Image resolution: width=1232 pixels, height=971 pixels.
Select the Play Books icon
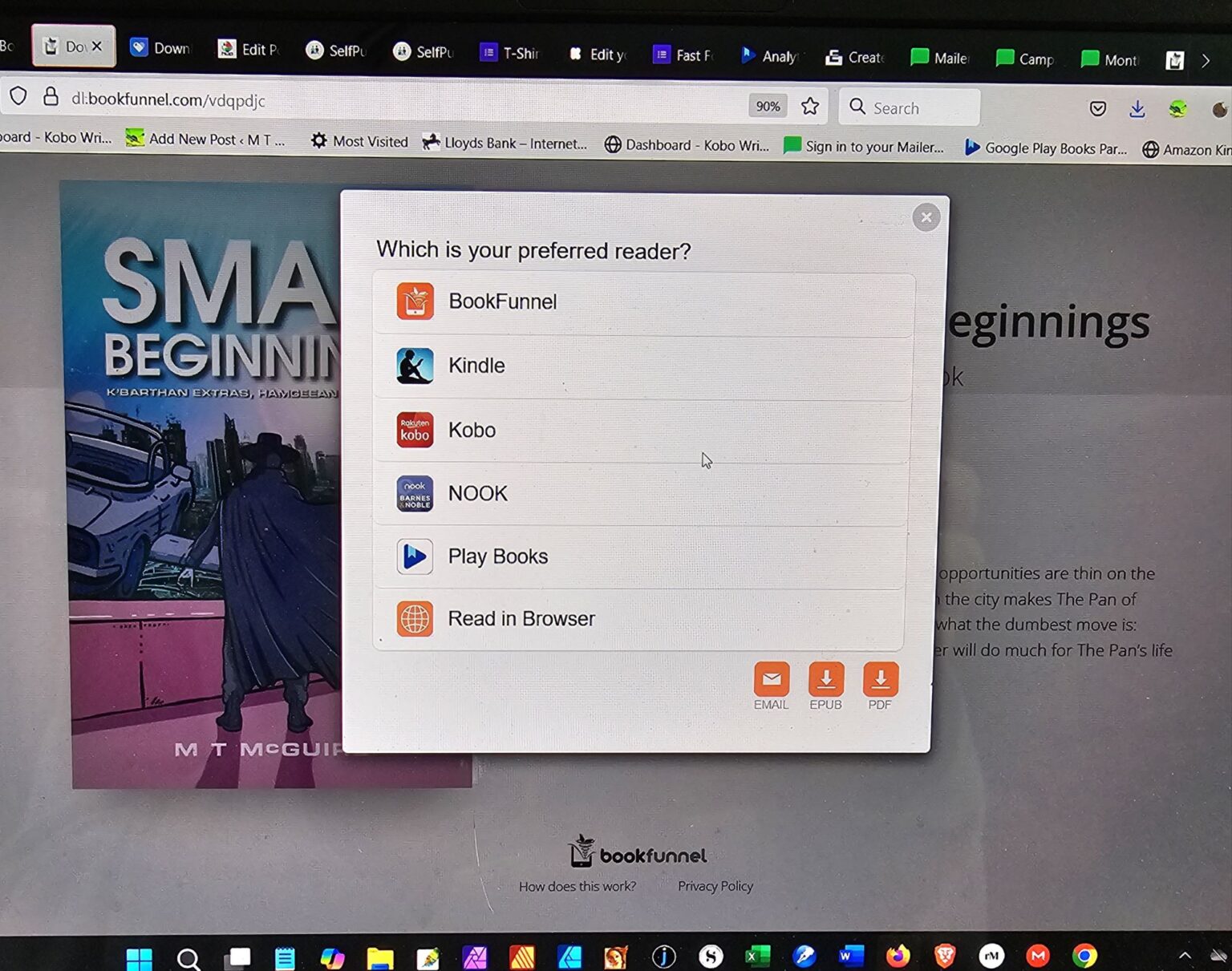[414, 556]
